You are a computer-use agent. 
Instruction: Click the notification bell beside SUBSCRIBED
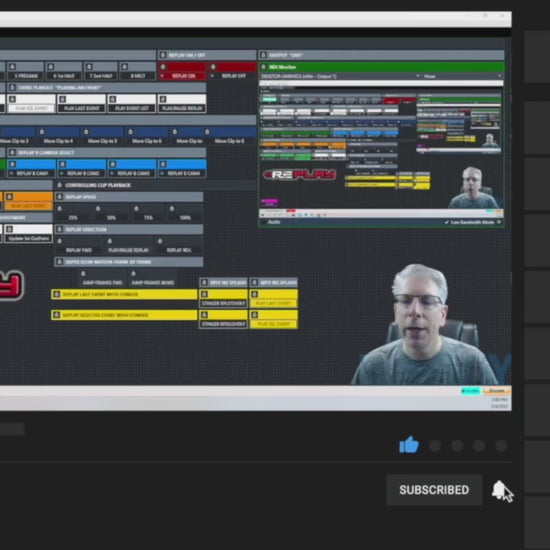pos(499,490)
